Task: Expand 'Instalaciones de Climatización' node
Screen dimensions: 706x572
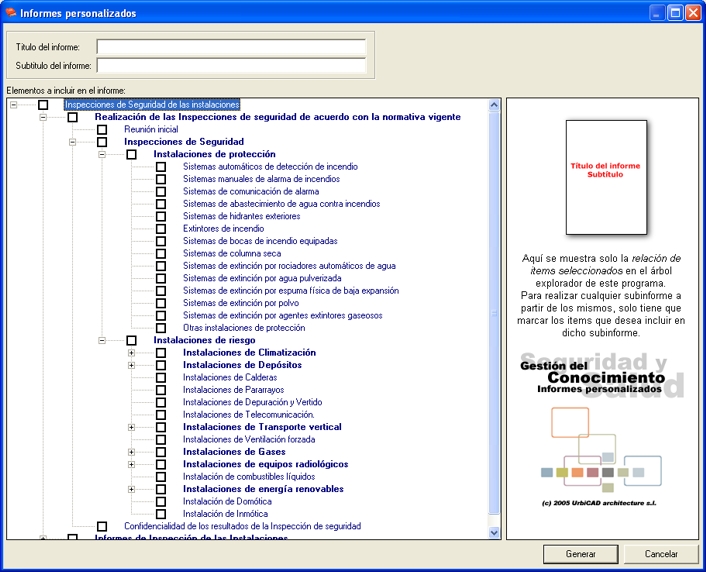Action: (x=131, y=353)
